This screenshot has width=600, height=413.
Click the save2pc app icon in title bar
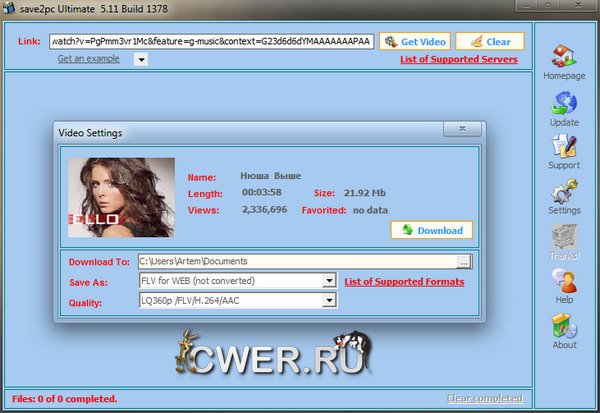[9, 8]
